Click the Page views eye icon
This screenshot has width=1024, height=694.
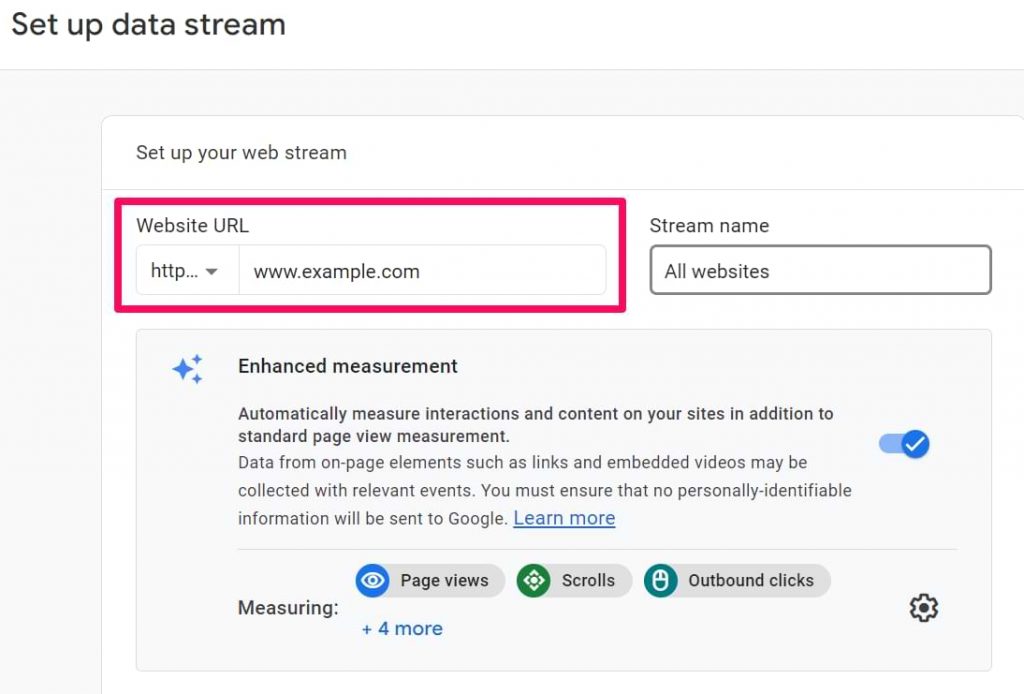(x=372, y=580)
